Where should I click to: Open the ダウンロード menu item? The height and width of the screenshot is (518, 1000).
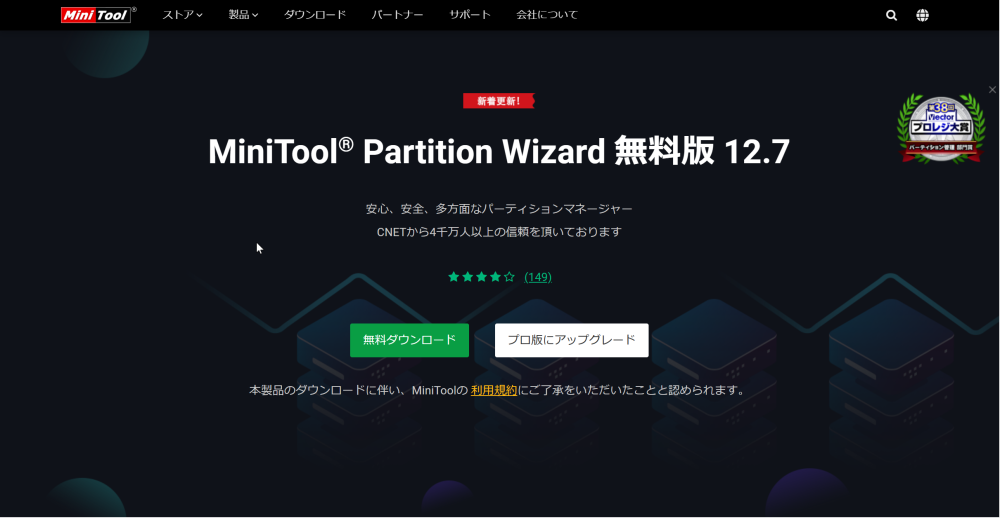tap(315, 15)
